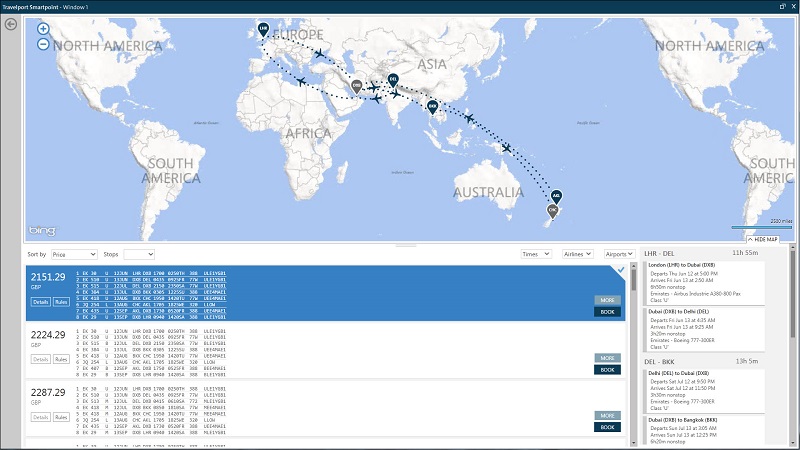Click the itinerary panel scrollbar thumb
800x450 pixels.
tap(793, 293)
